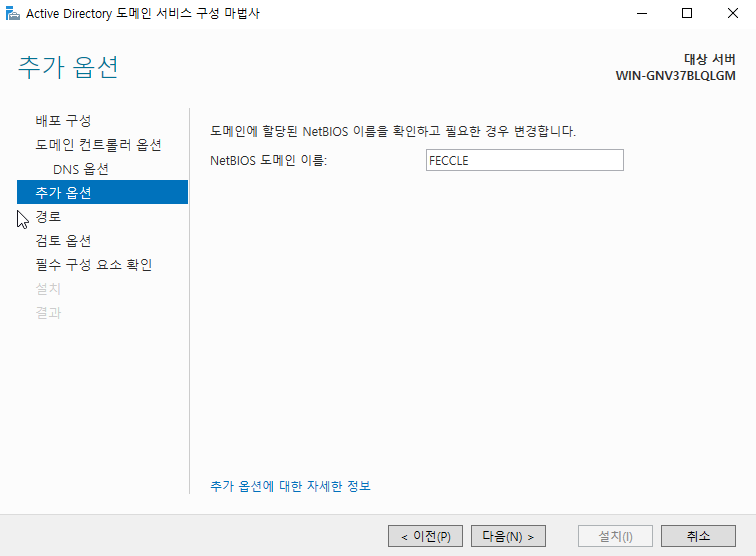Viewport: 756px width, 556px height.
Task: Go to 필수 구성 요소 확인 step
Action: point(94,265)
